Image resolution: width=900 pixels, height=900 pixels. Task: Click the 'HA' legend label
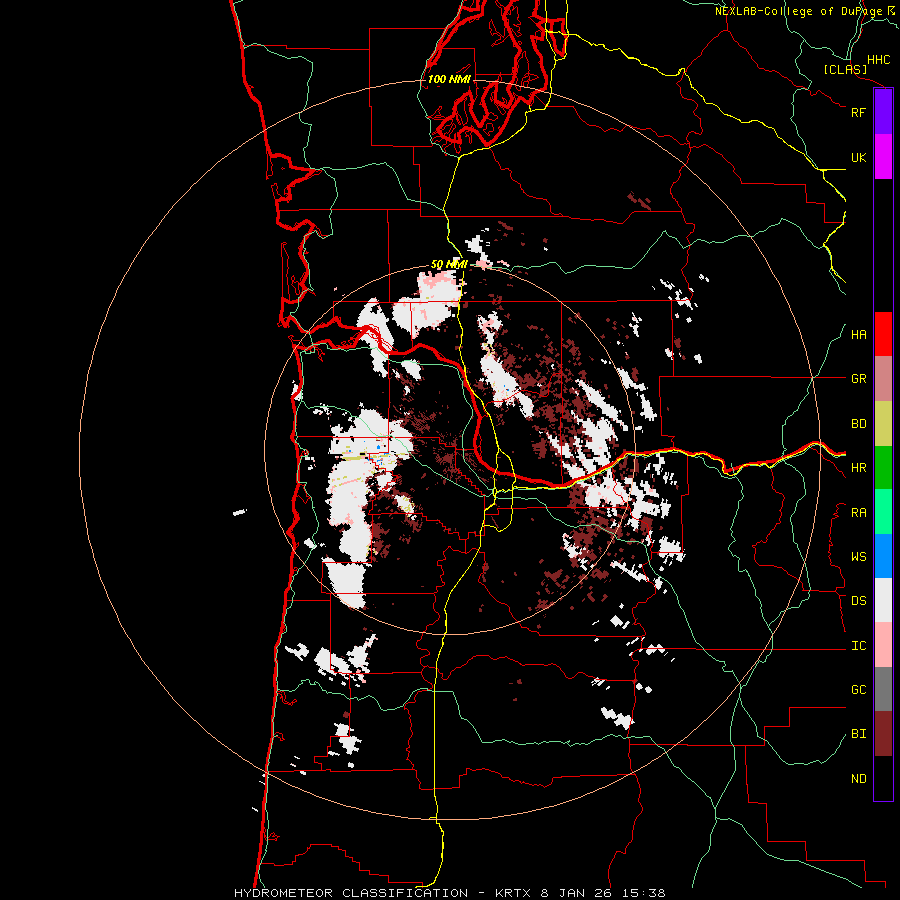pos(859,335)
